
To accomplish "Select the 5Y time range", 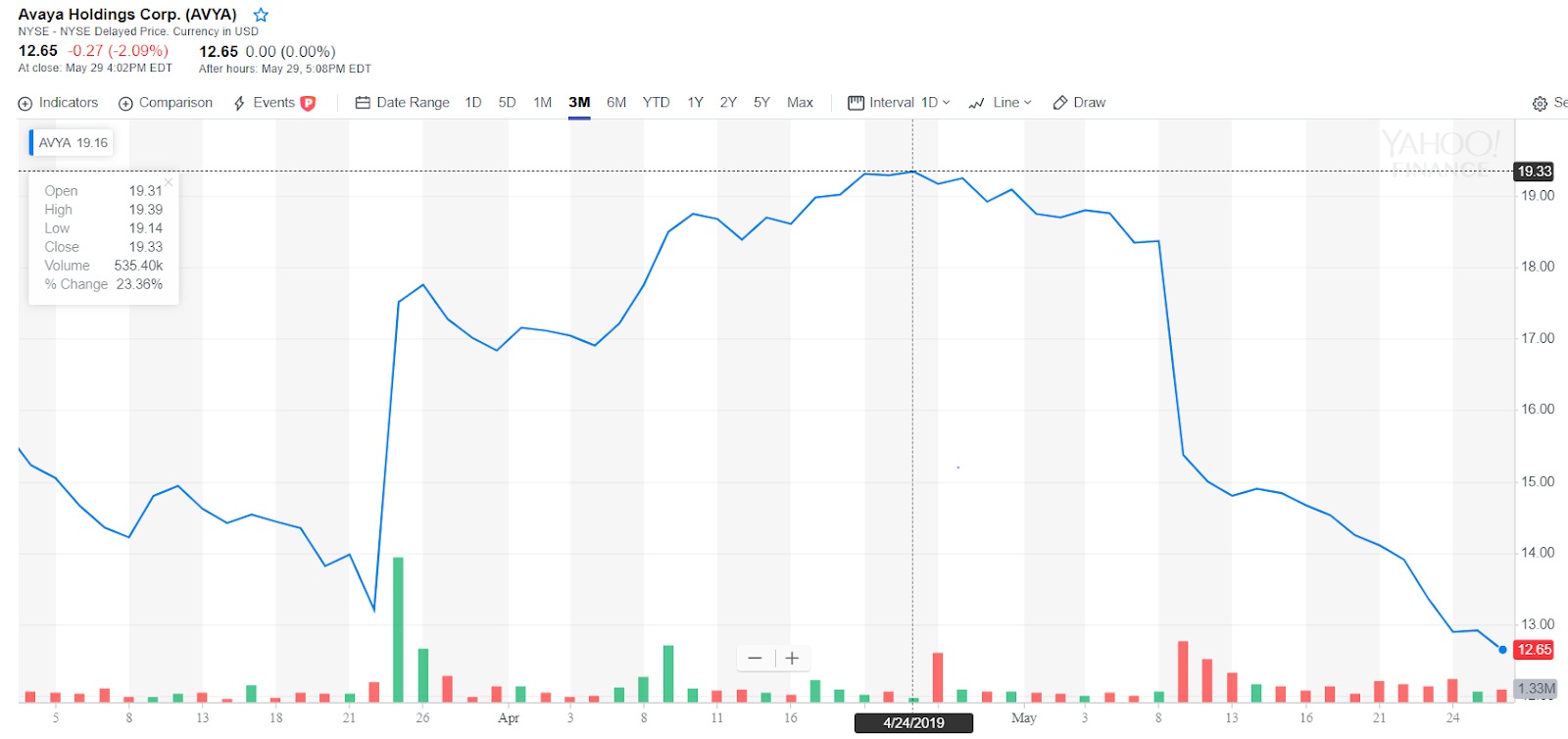I will pos(761,103).
